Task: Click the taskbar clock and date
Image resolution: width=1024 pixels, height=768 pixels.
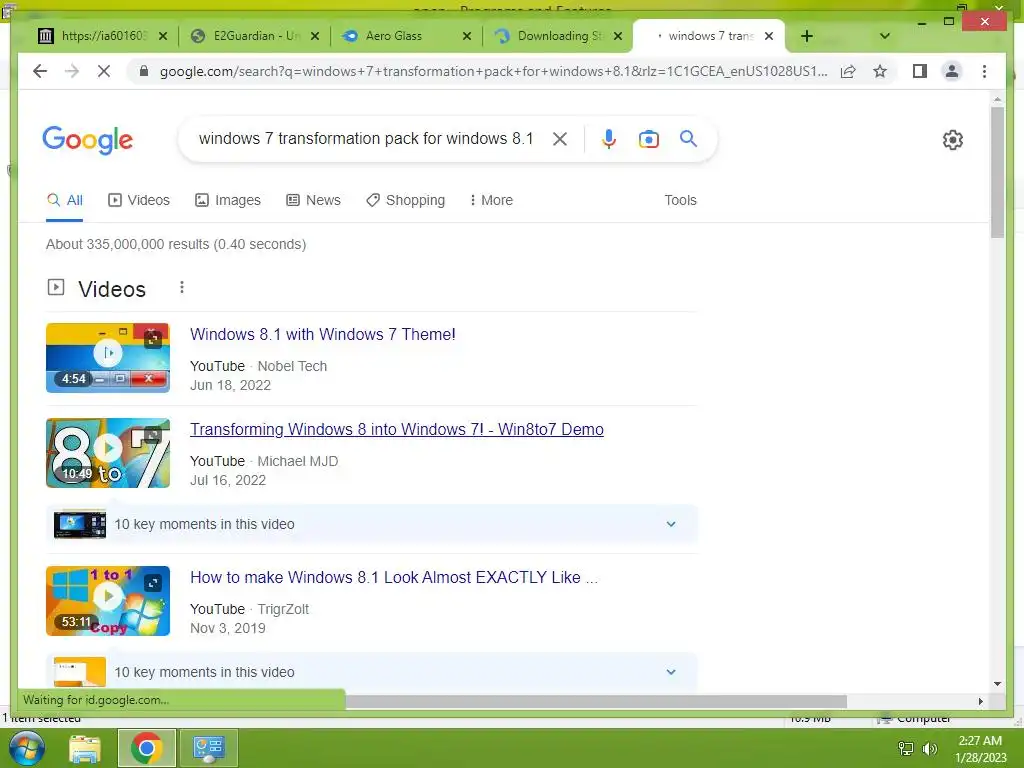Action: click(x=980, y=748)
